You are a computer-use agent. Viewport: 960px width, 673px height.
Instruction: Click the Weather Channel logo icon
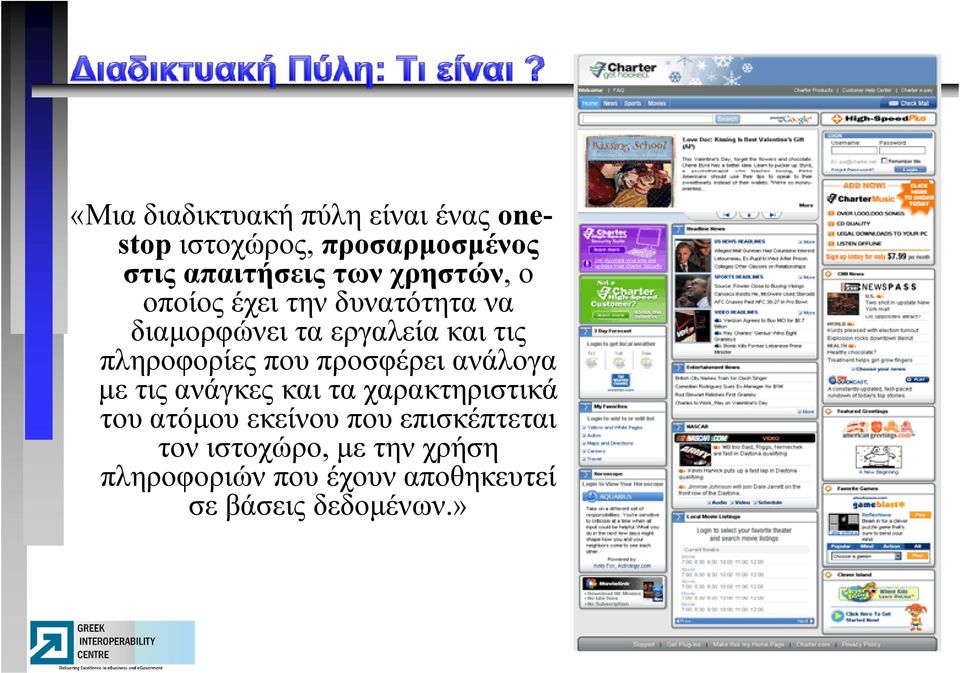[620, 381]
